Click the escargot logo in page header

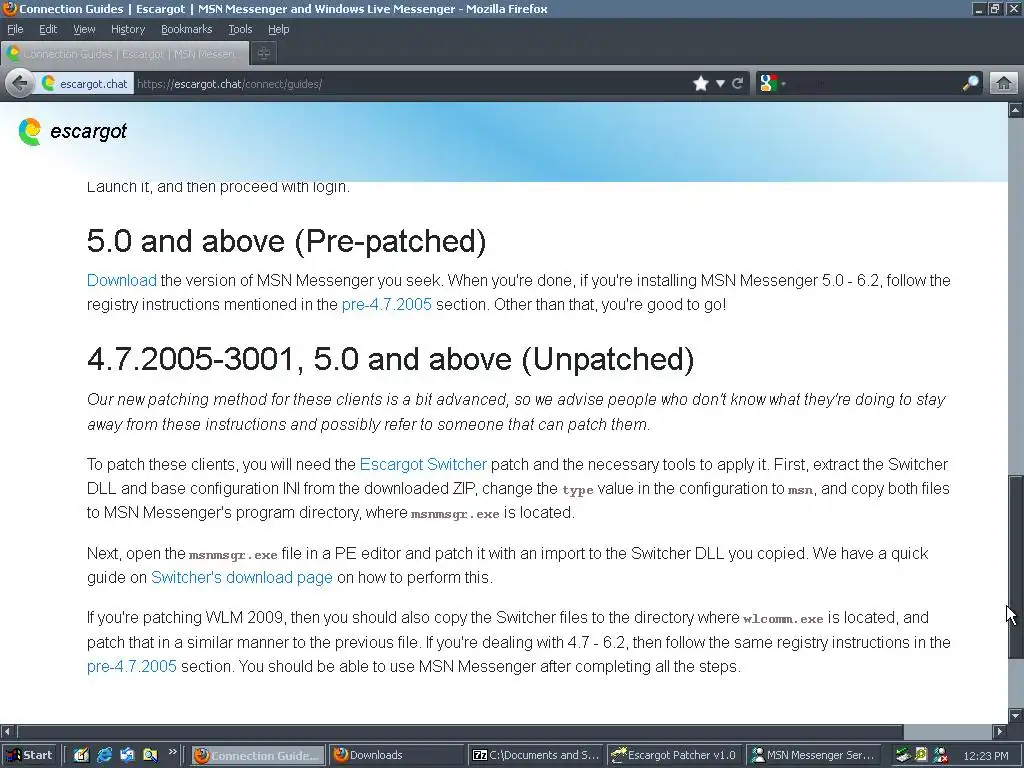72,132
